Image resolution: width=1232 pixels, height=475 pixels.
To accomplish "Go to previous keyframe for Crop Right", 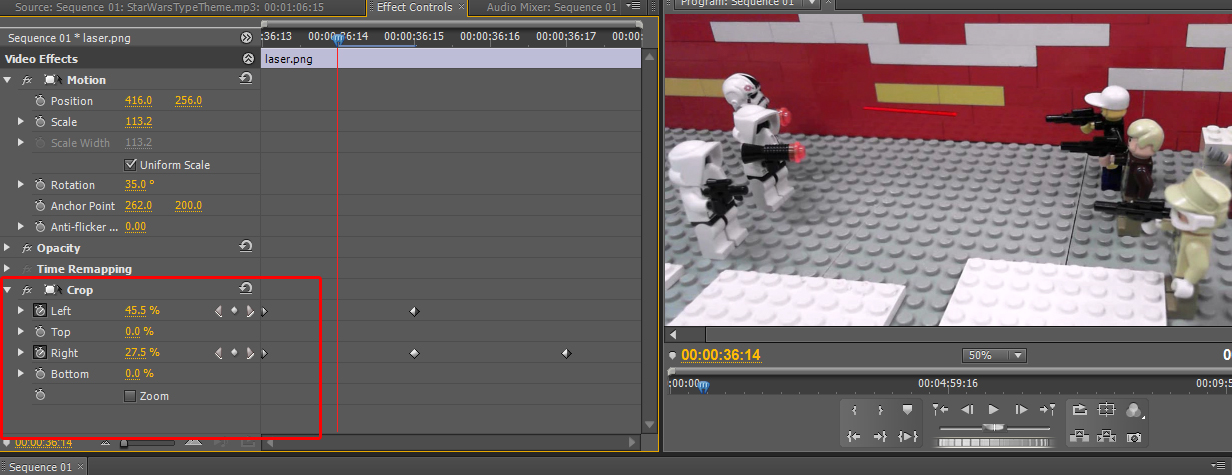I will [x=219, y=353].
